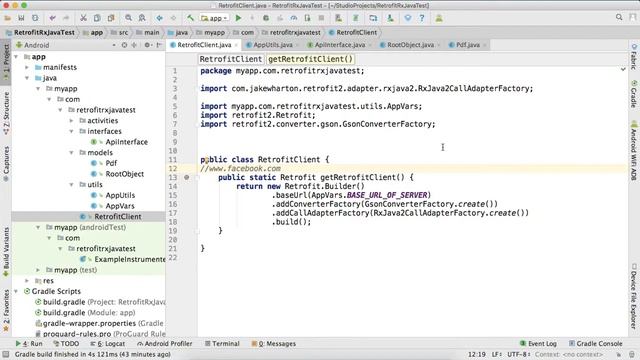Screen dimensions: 640x360
Task: Open the Gradle Console panel
Action: pos(596,344)
